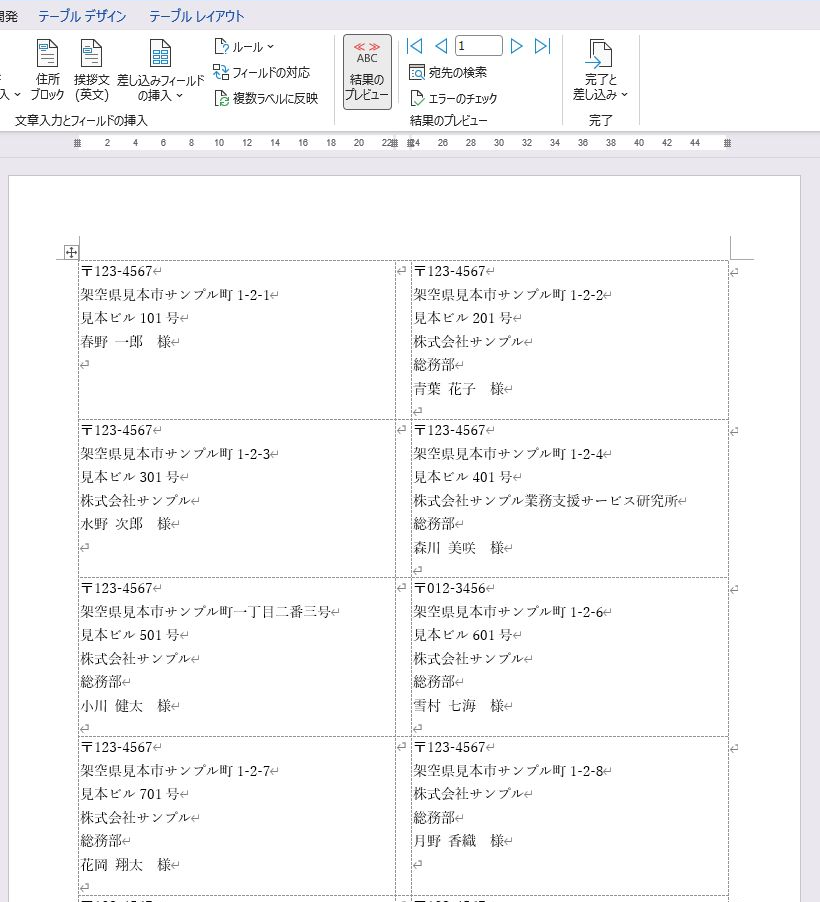Open the テーブル デザイン ribbon tab

click(82, 16)
